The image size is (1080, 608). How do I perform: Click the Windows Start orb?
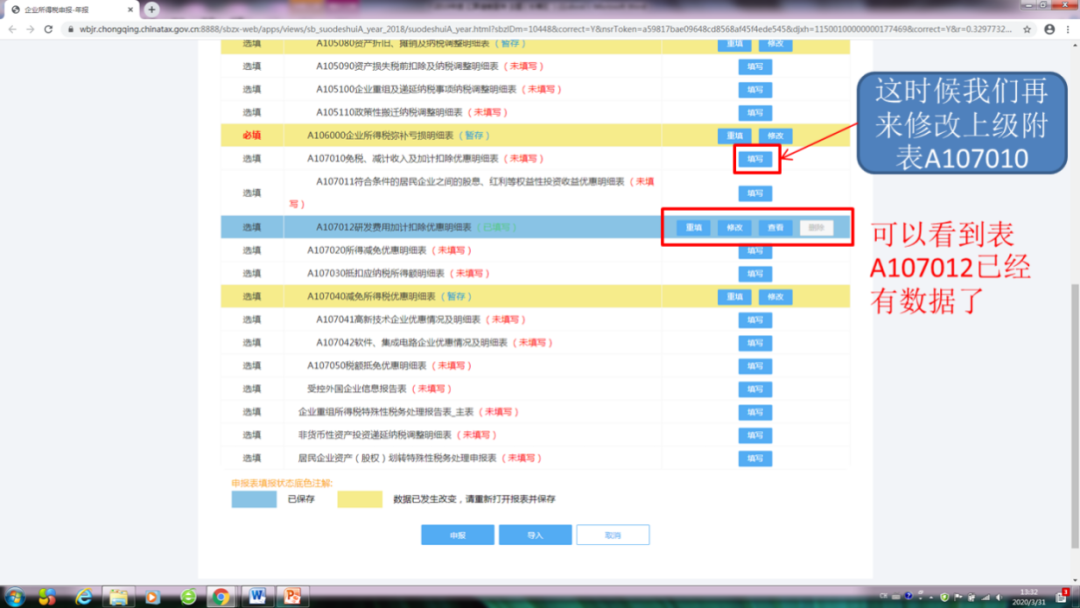coord(14,596)
